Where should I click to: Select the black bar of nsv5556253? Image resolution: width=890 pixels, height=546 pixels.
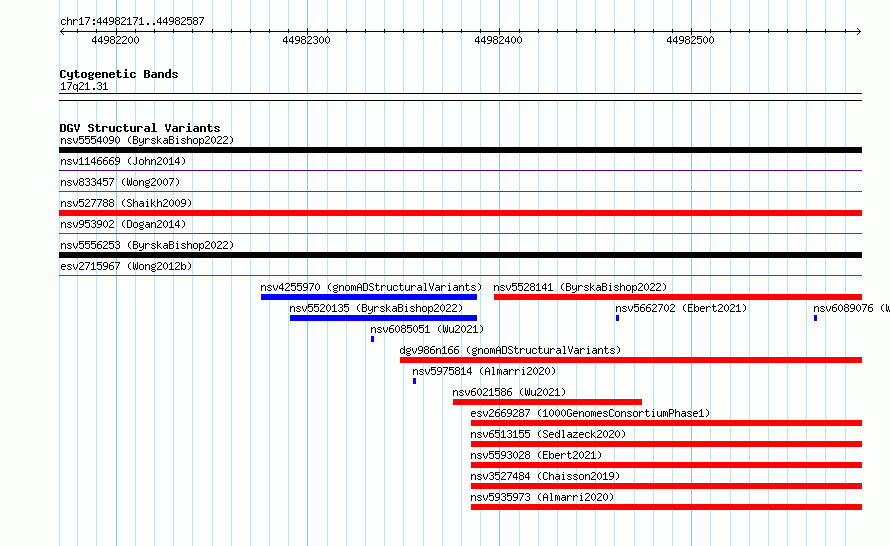[x=460, y=255]
